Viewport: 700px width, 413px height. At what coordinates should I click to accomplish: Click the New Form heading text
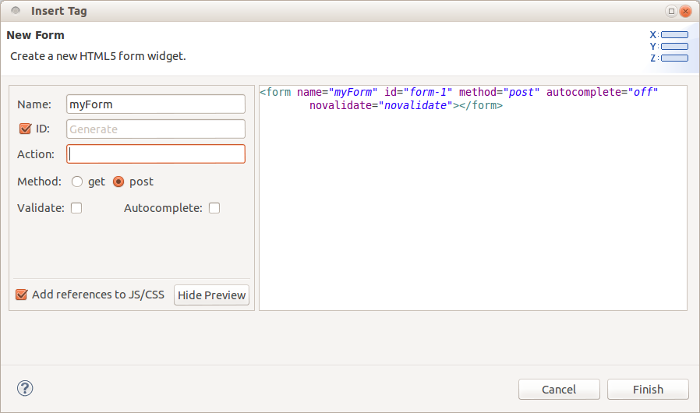(x=35, y=35)
